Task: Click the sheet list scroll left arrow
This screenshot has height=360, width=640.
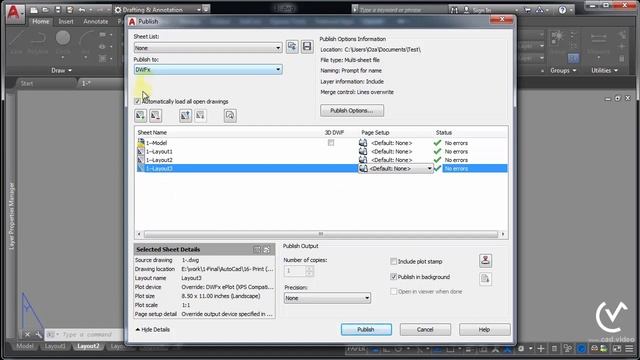Action: pyautogui.click(x=139, y=234)
